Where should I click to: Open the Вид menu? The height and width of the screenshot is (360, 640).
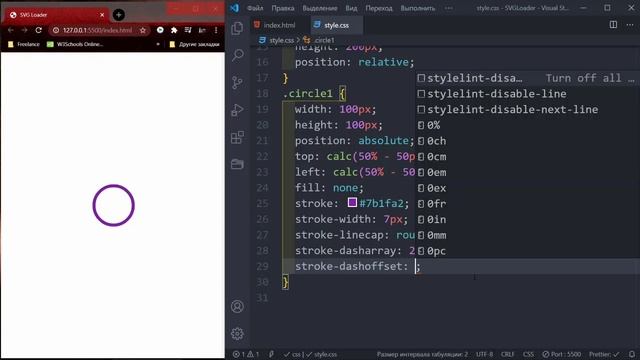pos(351,8)
